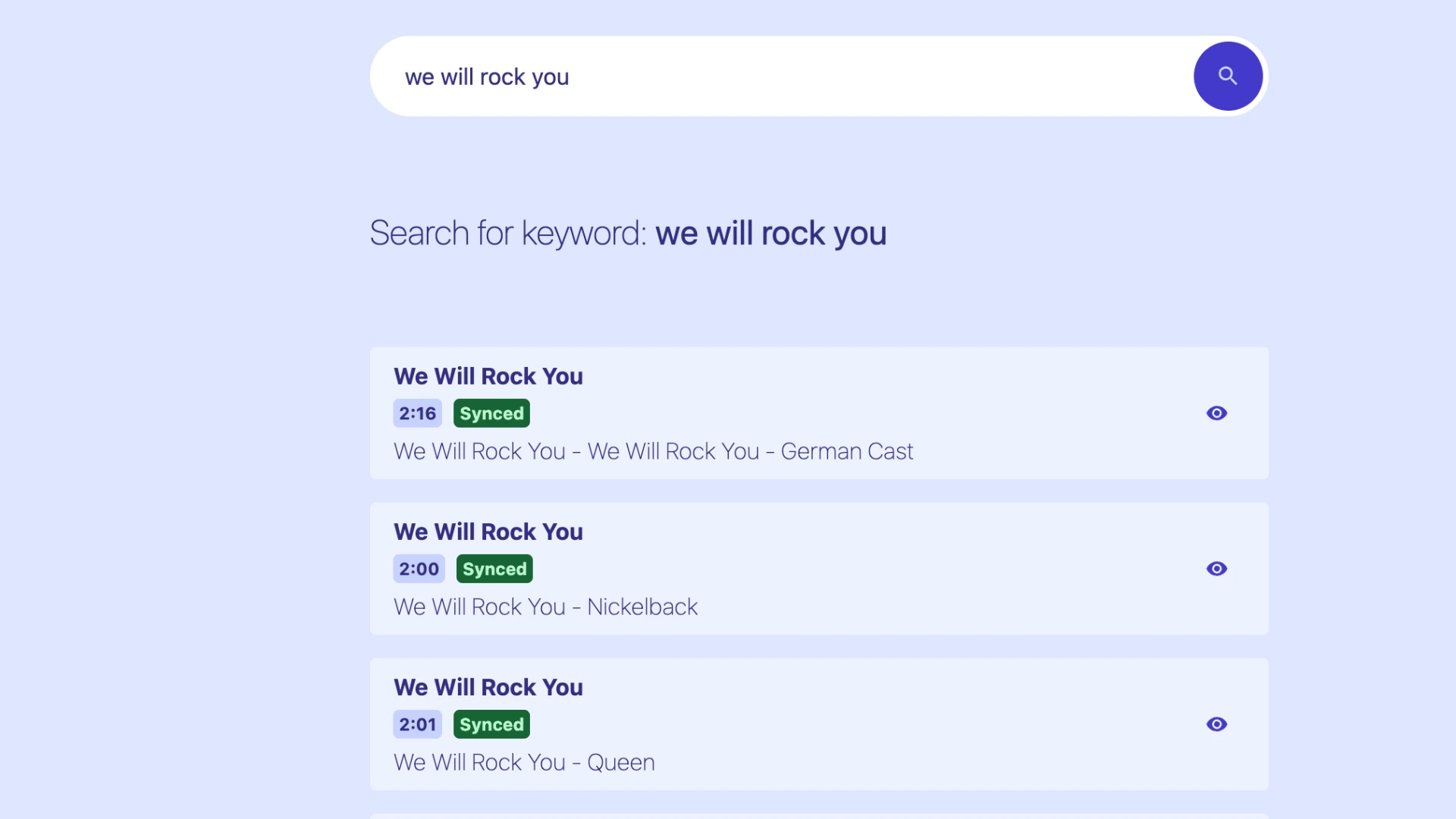Open the first We Will Rock You result
1456x819 pixels.
click(x=488, y=376)
